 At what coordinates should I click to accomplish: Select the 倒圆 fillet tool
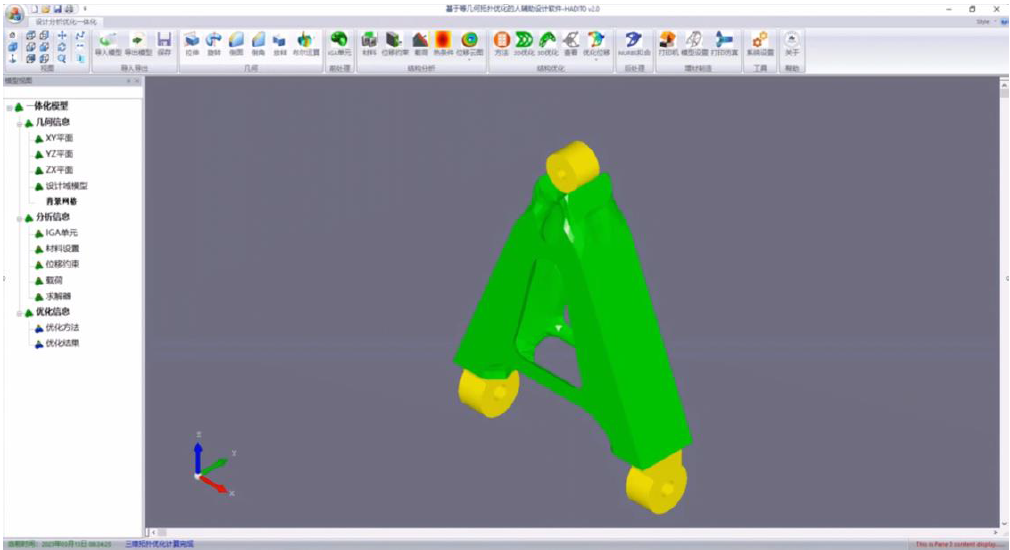(236, 43)
